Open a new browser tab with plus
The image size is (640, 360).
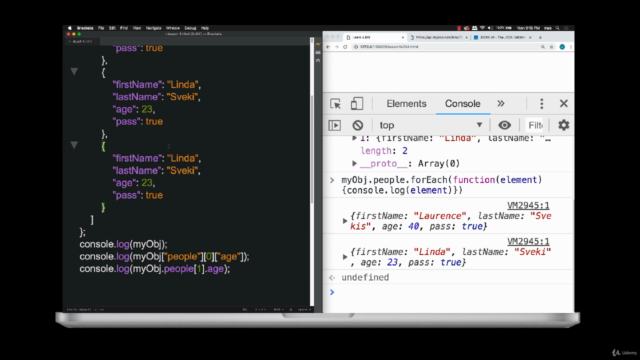(x=540, y=38)
